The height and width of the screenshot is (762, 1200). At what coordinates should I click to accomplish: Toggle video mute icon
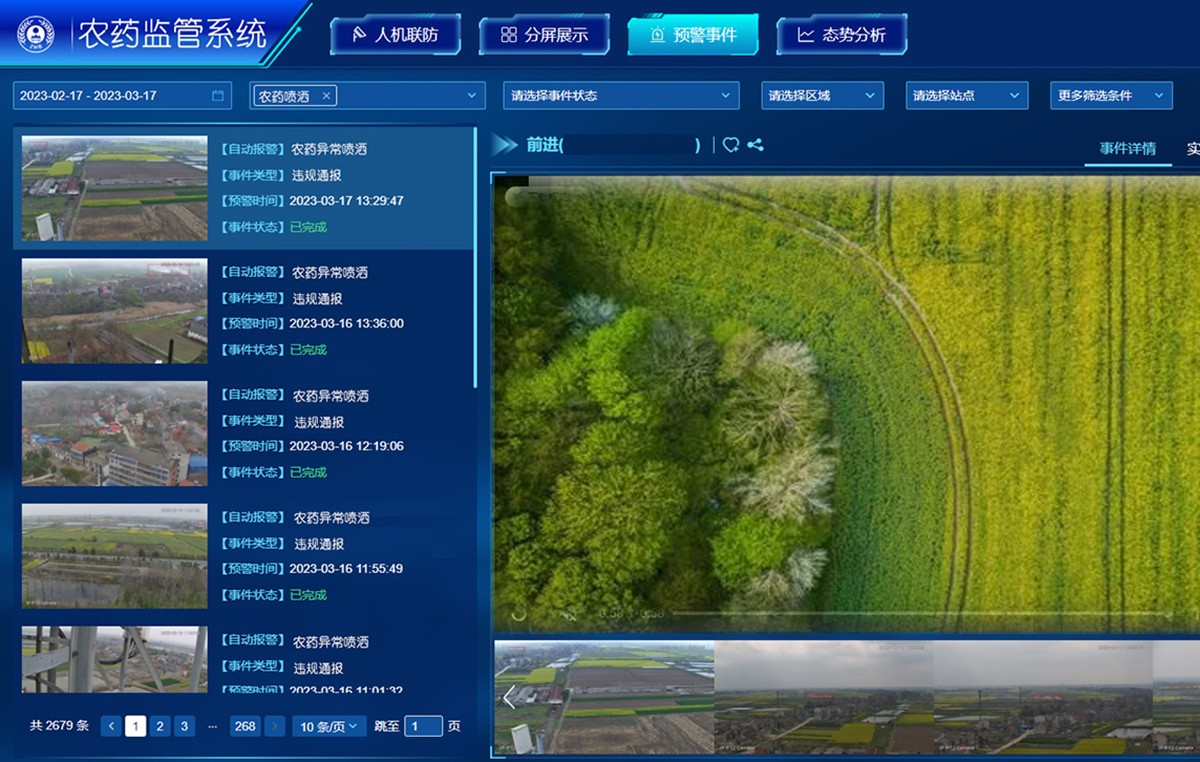570,614
